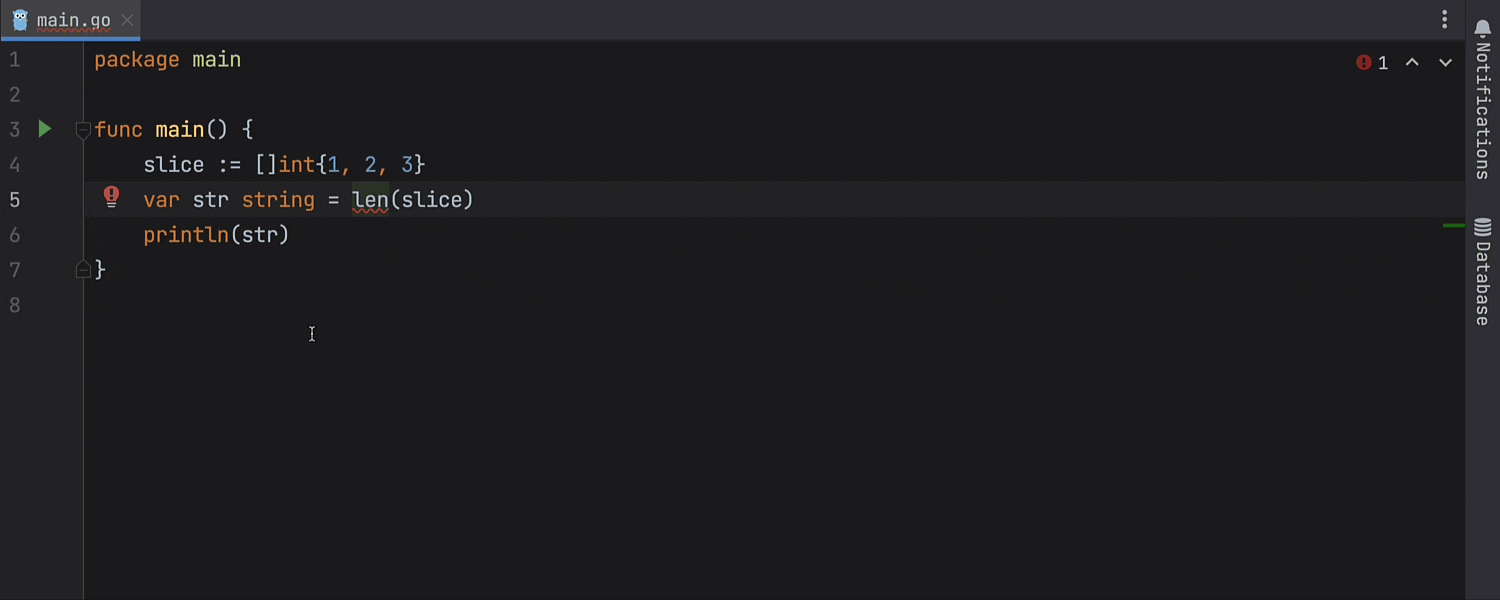Collapse func main with line 3 fold marker
Image resolution: width=1500 pixels, height=600 pixels.
[x=83, y=129]
